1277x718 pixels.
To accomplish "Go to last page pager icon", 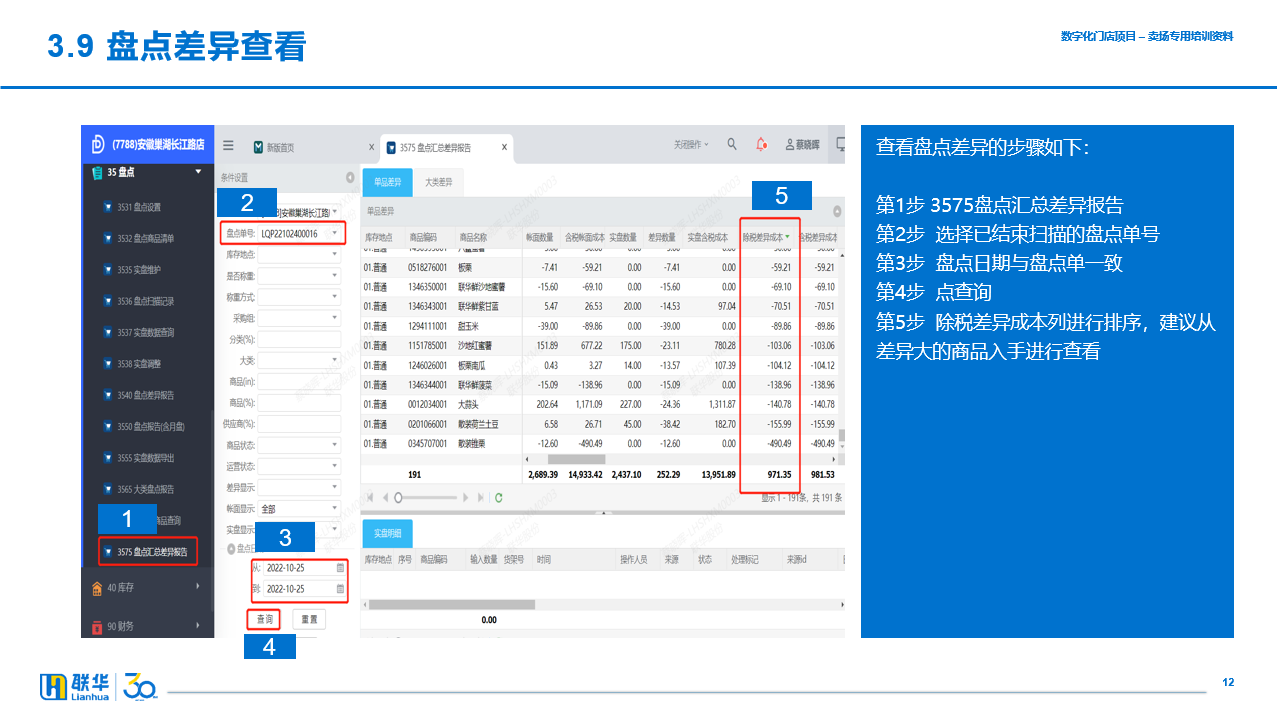I will coord(481,496).
